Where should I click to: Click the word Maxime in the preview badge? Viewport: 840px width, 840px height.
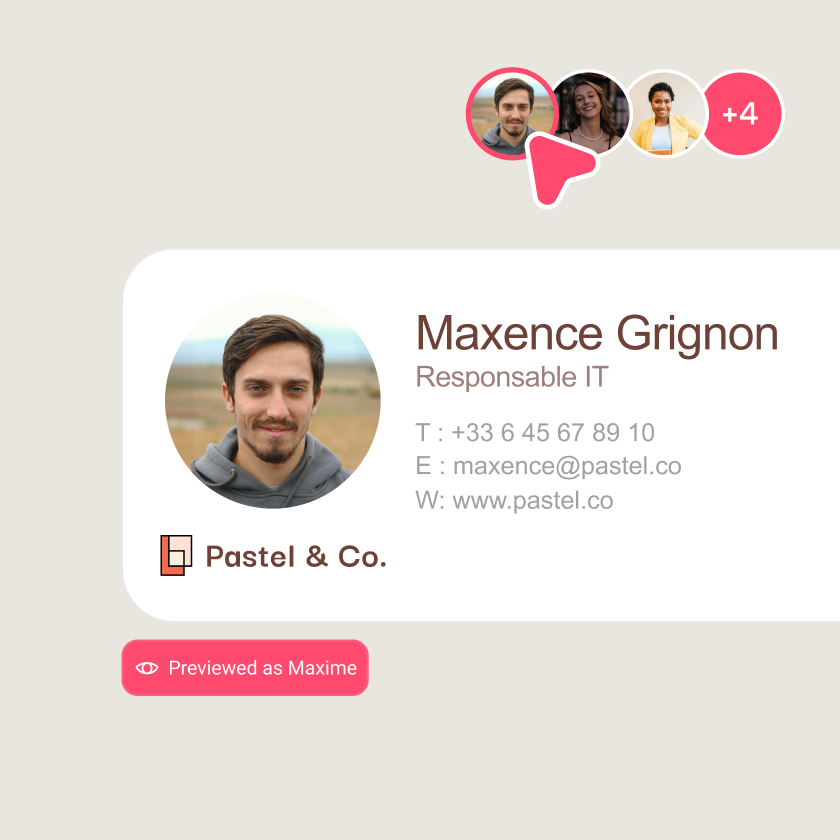322,668
